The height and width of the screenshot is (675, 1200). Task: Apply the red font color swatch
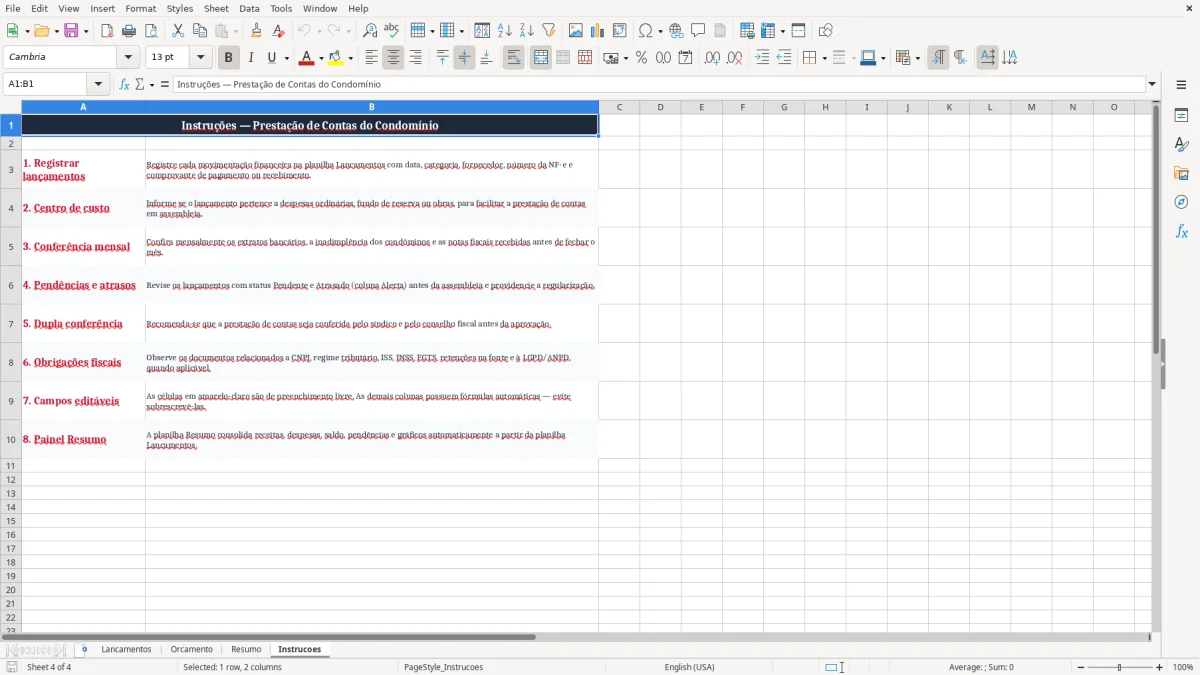point(307,58)
